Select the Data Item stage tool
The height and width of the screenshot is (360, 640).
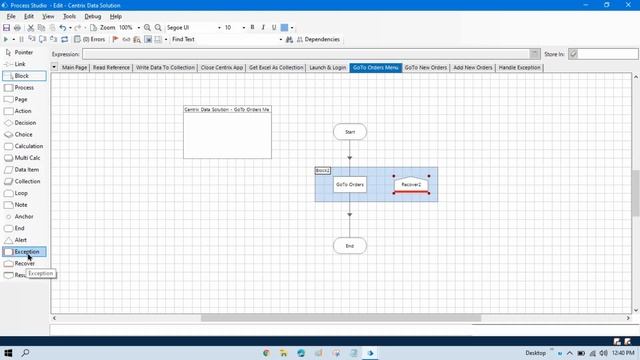(x=24, y=169)
